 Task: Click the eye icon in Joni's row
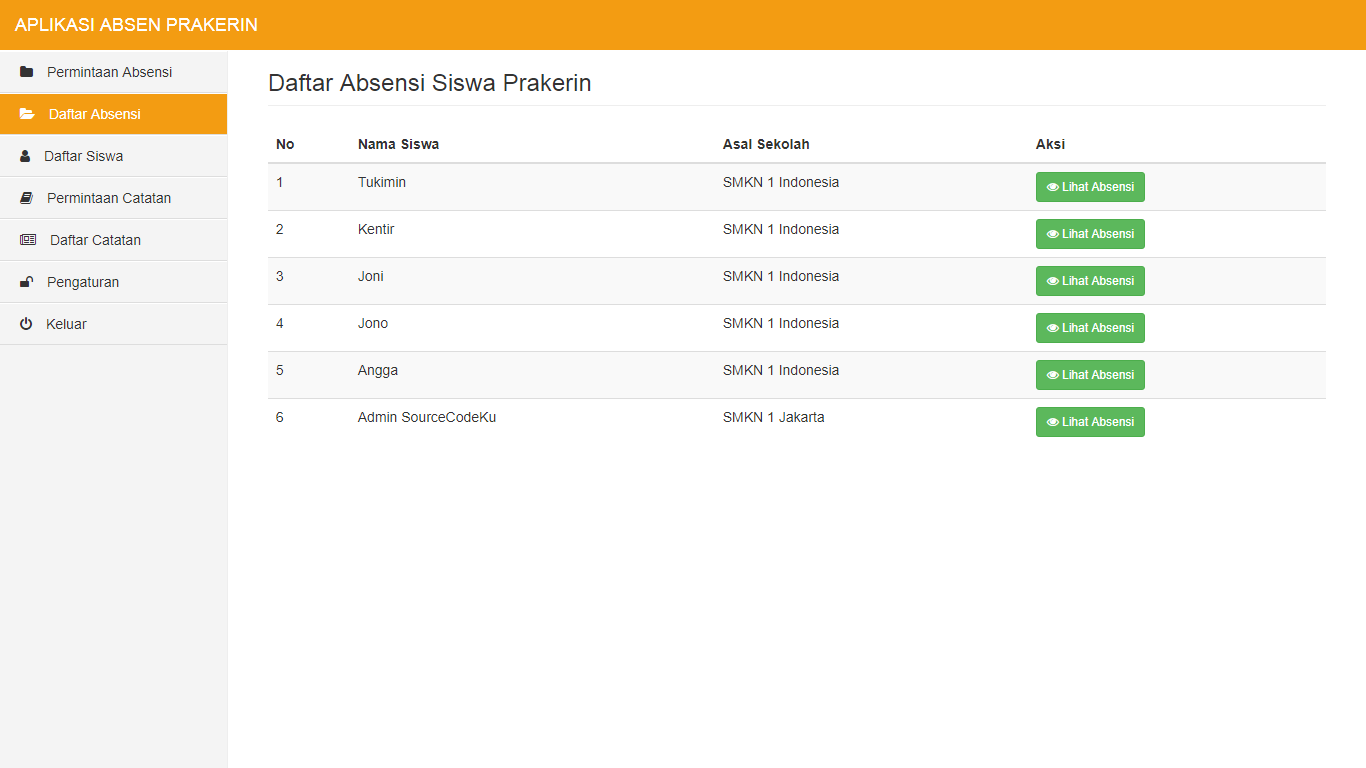tap(1052, 281)
